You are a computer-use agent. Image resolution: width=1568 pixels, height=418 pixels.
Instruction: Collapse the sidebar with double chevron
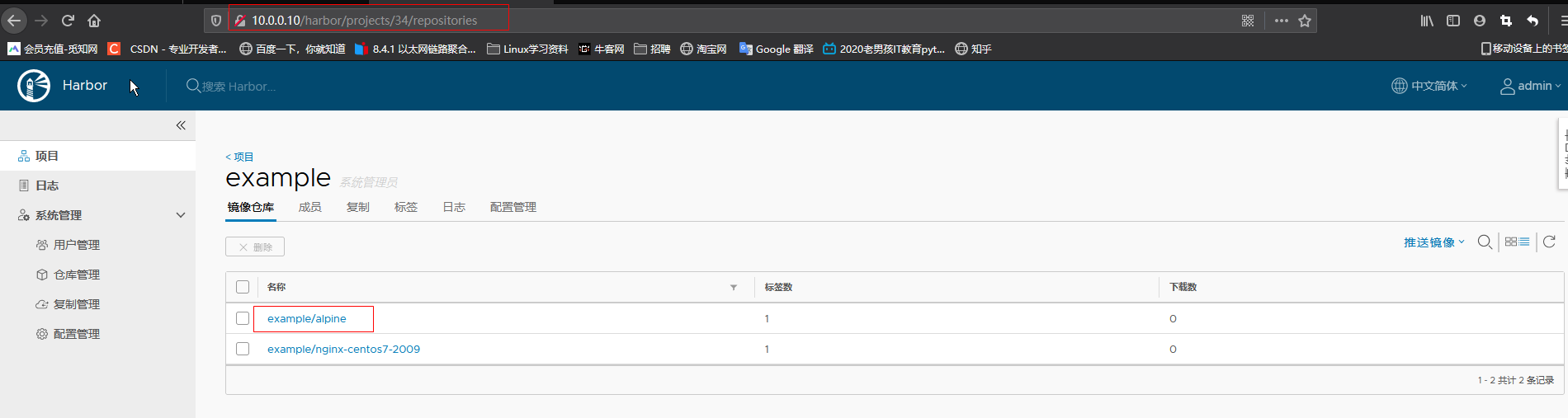(x=181, y=125)
